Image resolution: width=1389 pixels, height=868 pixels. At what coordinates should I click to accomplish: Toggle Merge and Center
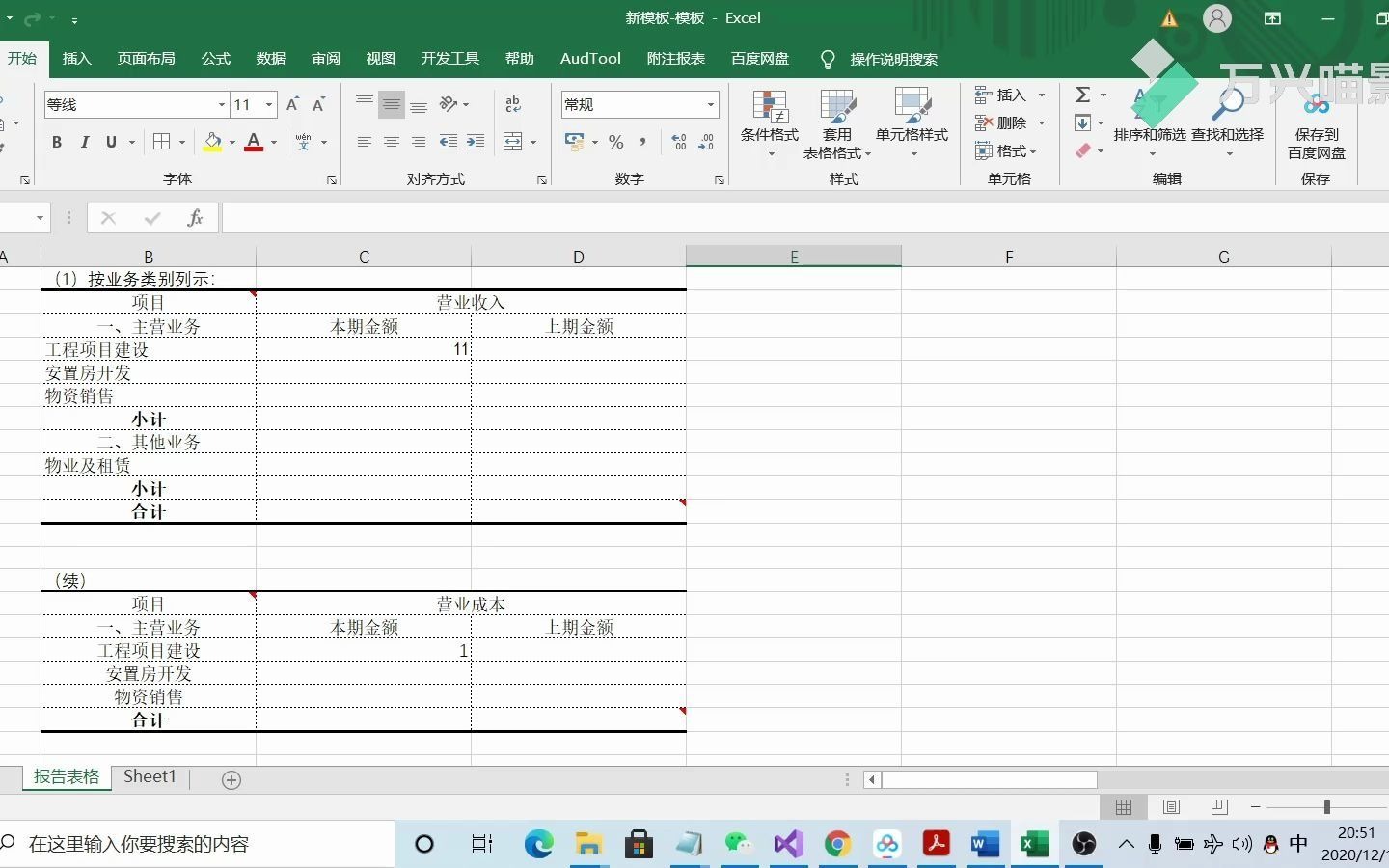(513, 142)
